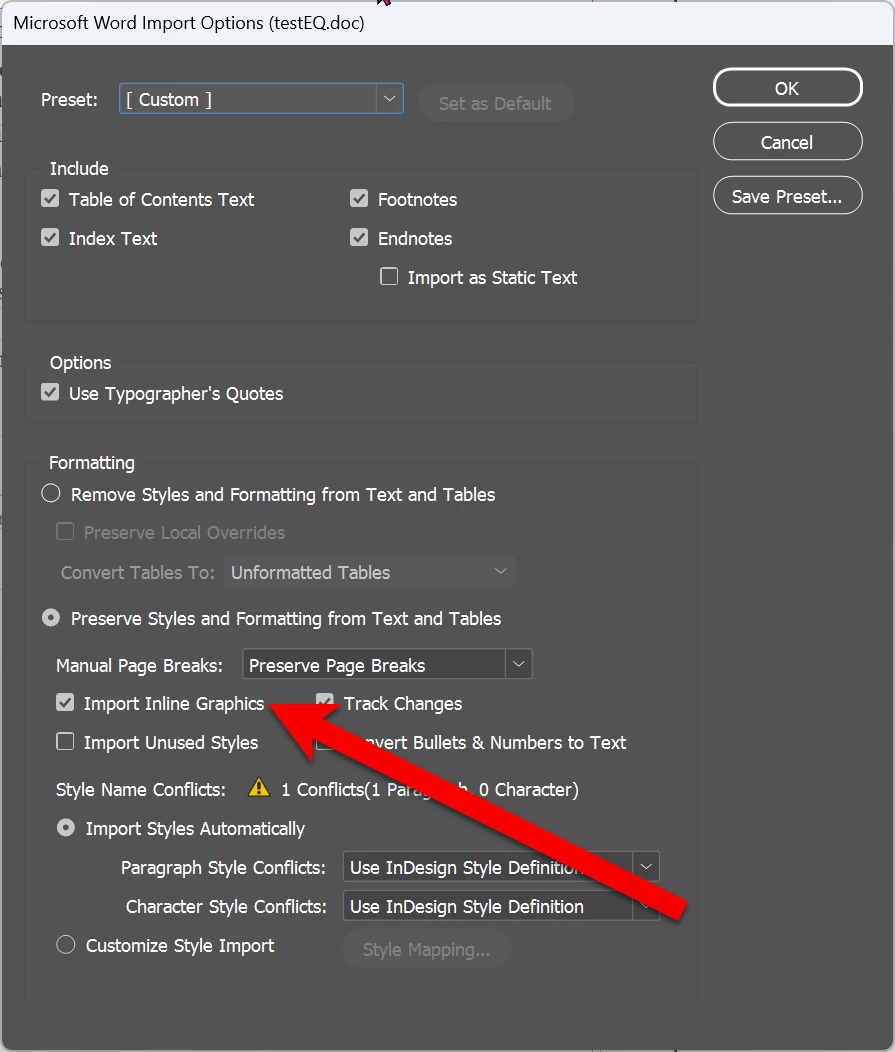Click the 'Style Name Conflicts:' label
Image resolution: width=895 pixels, height=1052 pixels.
click(141, 790)
